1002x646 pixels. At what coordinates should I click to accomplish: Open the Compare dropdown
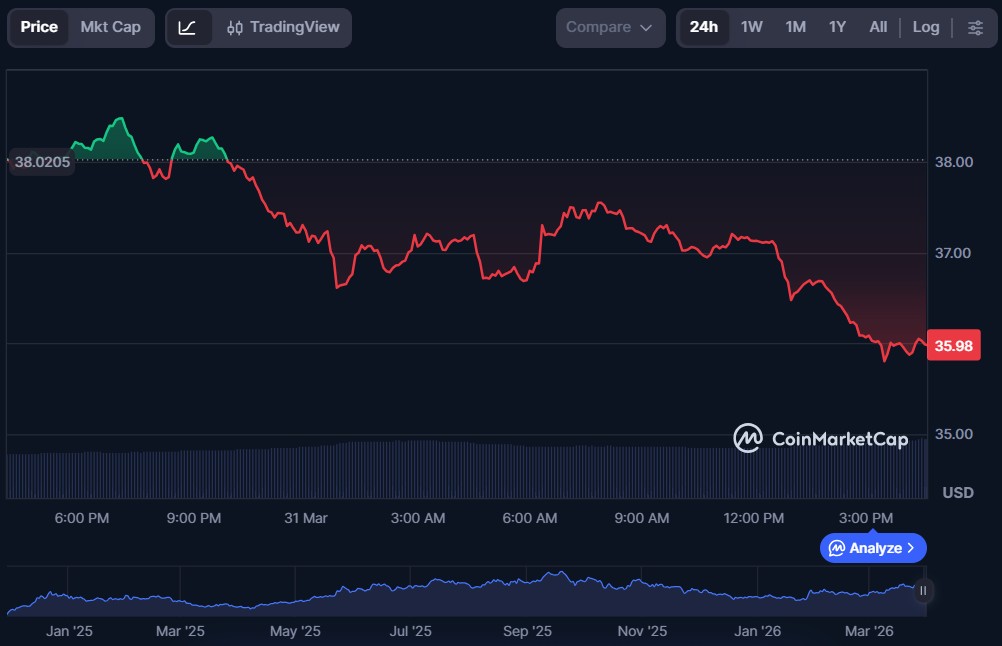click(610, 27)
